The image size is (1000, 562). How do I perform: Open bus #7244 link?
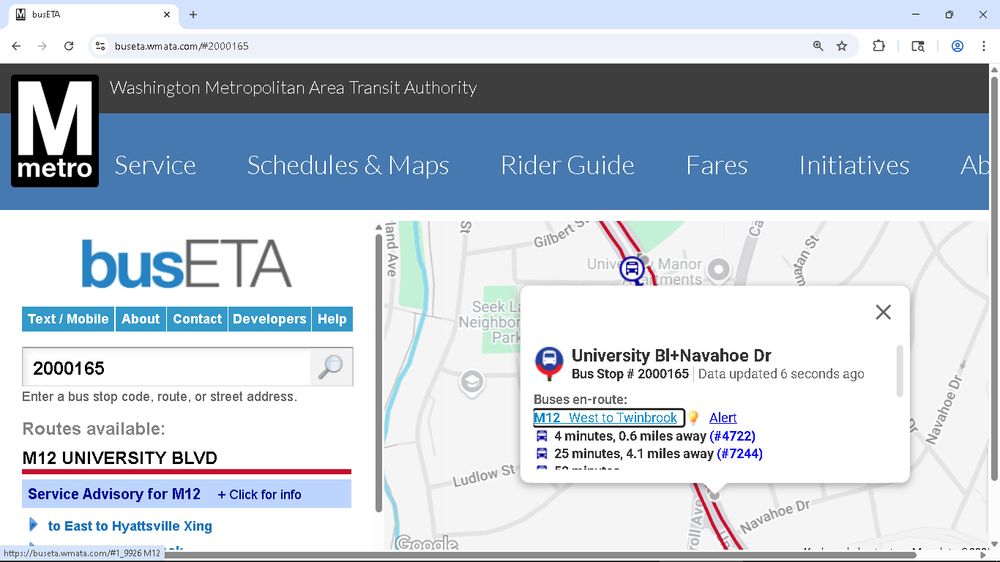[x=740, y=454]
